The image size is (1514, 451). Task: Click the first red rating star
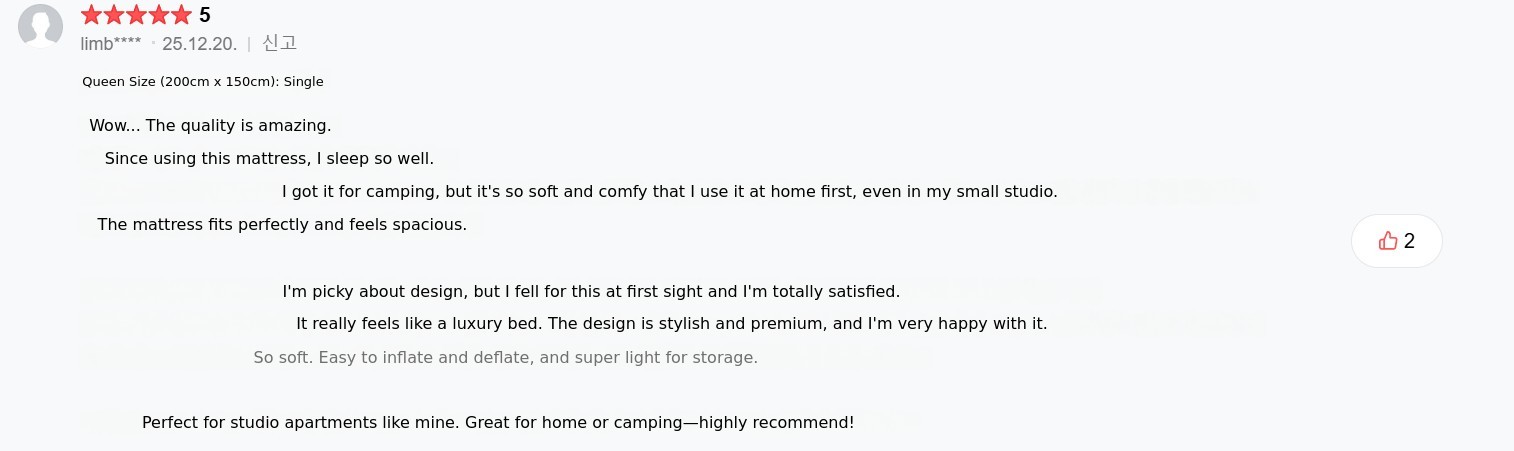[x=91, y=15]
